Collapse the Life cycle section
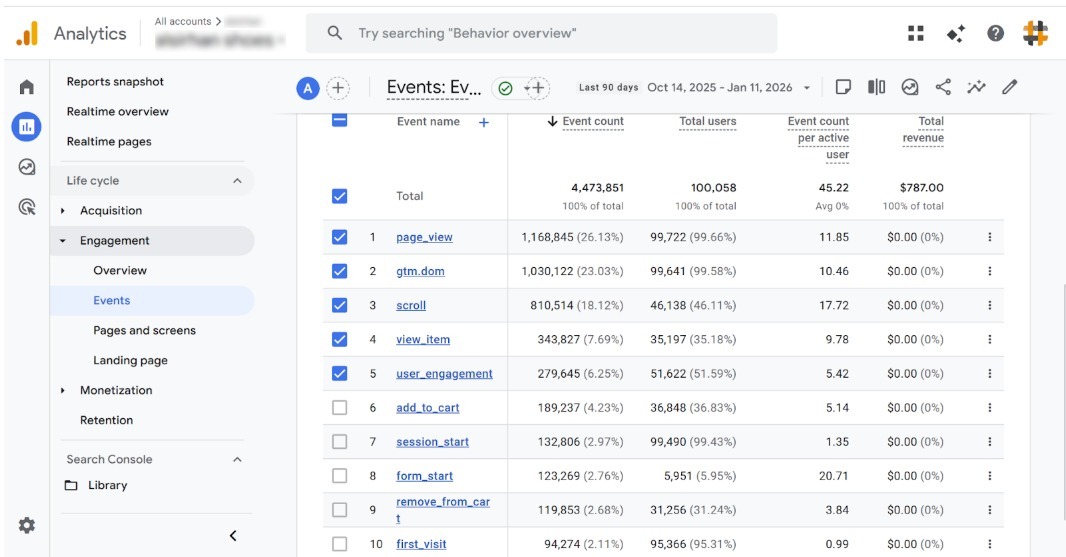Image resolution: width=1066 pixels, height=557 pixels. [x=237, y=181]
